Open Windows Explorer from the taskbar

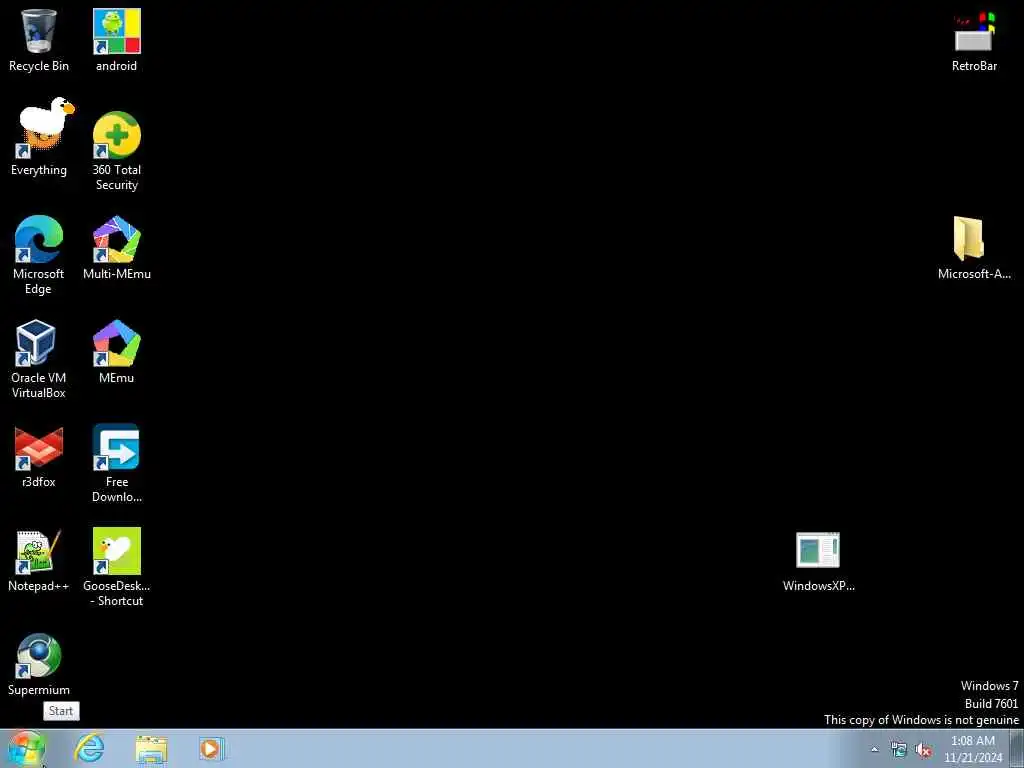(152, 749)
